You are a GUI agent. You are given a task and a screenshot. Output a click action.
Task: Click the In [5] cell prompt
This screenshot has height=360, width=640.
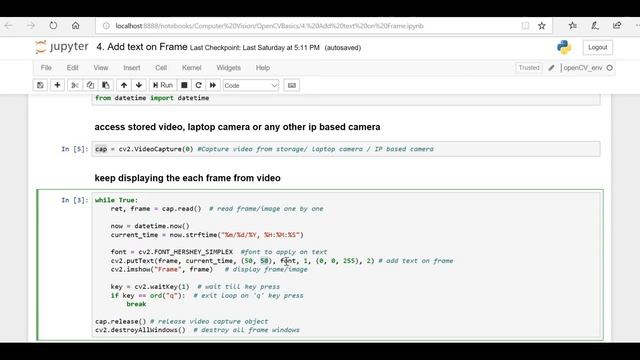tap(75, 149)
